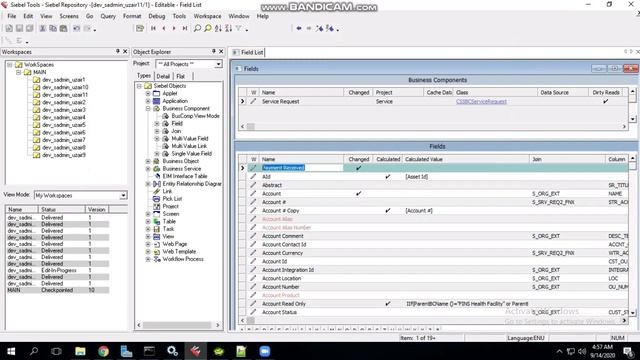The image size is (640, 360).
Task: Open the View Mode My Workspaces dropdown
Action: click(123, 196)
